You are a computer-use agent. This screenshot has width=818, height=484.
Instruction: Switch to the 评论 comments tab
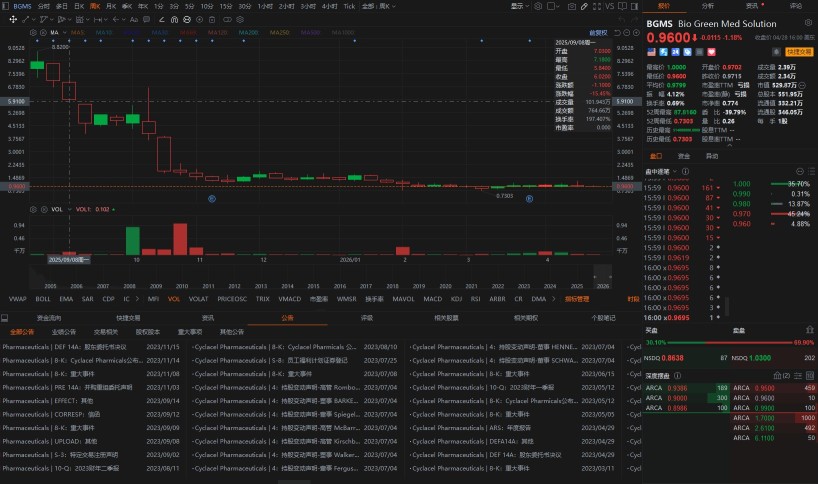click(x=796, y=6)
